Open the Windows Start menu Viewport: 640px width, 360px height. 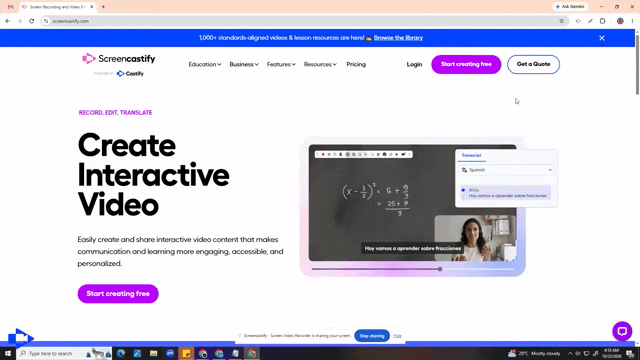[x=8, y=353]
